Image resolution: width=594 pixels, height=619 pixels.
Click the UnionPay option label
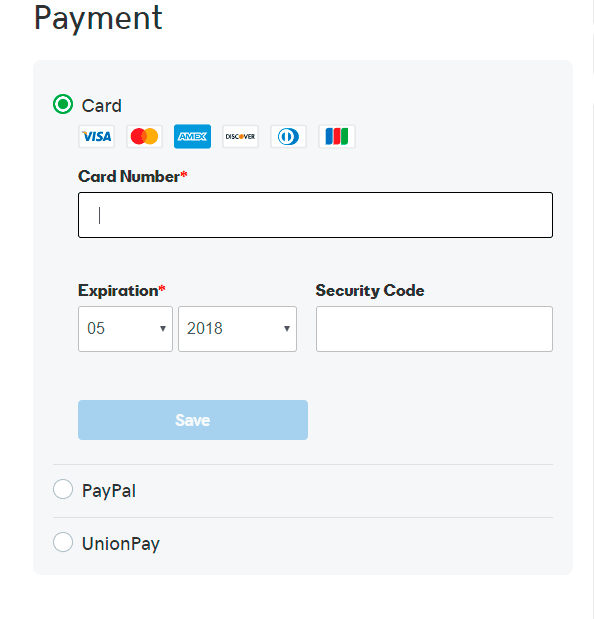click(121, 544)
